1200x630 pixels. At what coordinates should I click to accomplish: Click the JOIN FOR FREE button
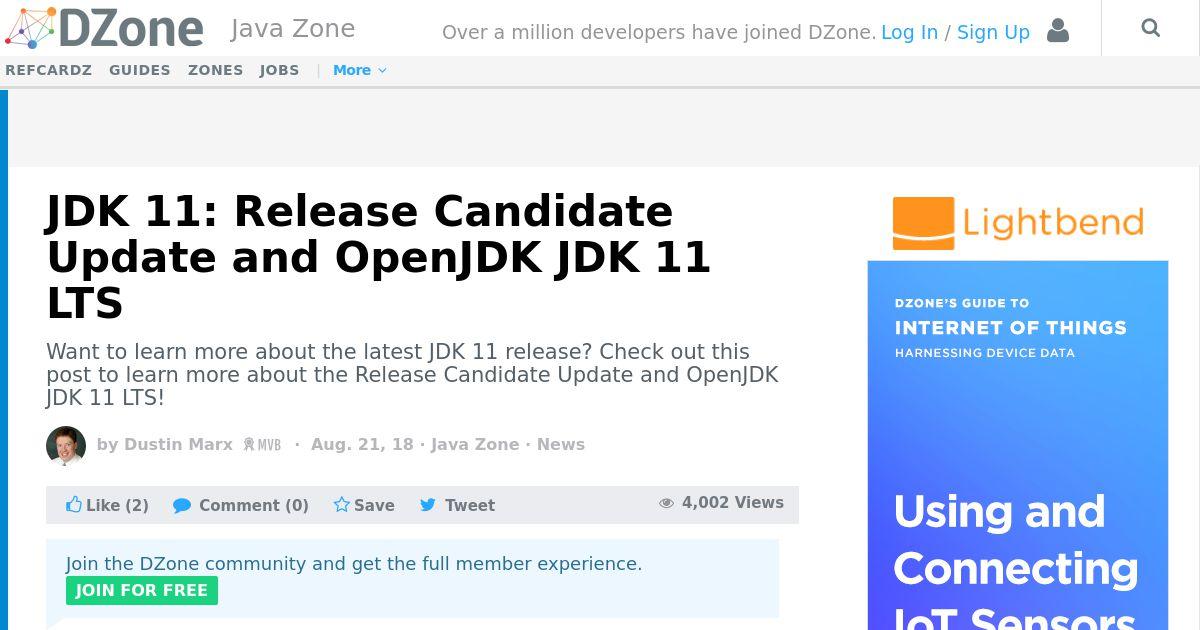[x=142, y=590]
